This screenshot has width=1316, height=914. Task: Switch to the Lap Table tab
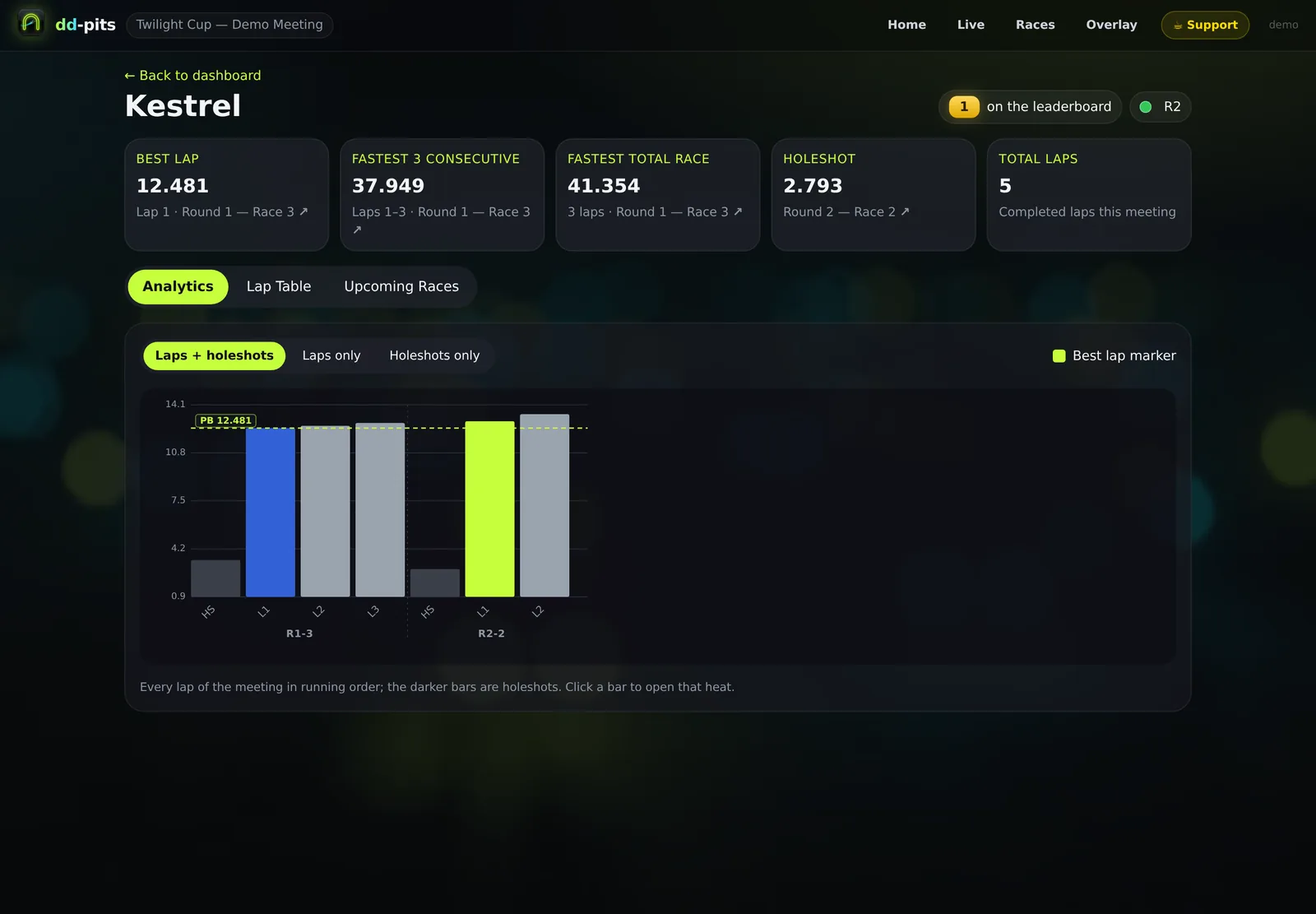(x=279, y=287)
